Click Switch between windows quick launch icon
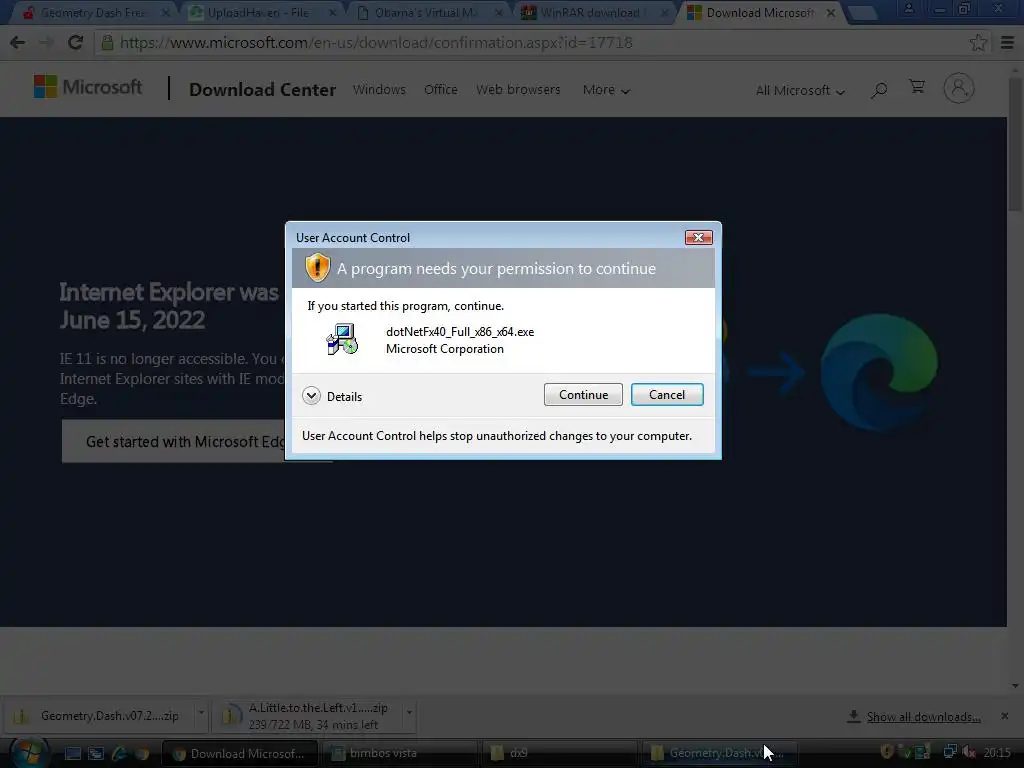 coord(96,754)
